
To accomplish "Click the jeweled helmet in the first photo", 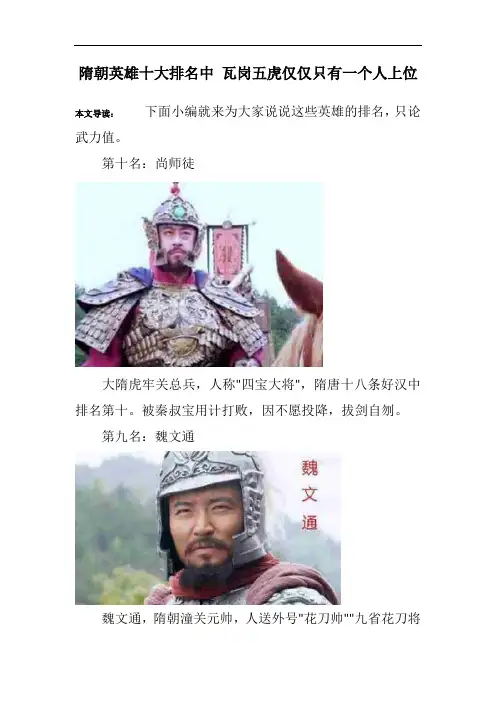I will 174,214.
